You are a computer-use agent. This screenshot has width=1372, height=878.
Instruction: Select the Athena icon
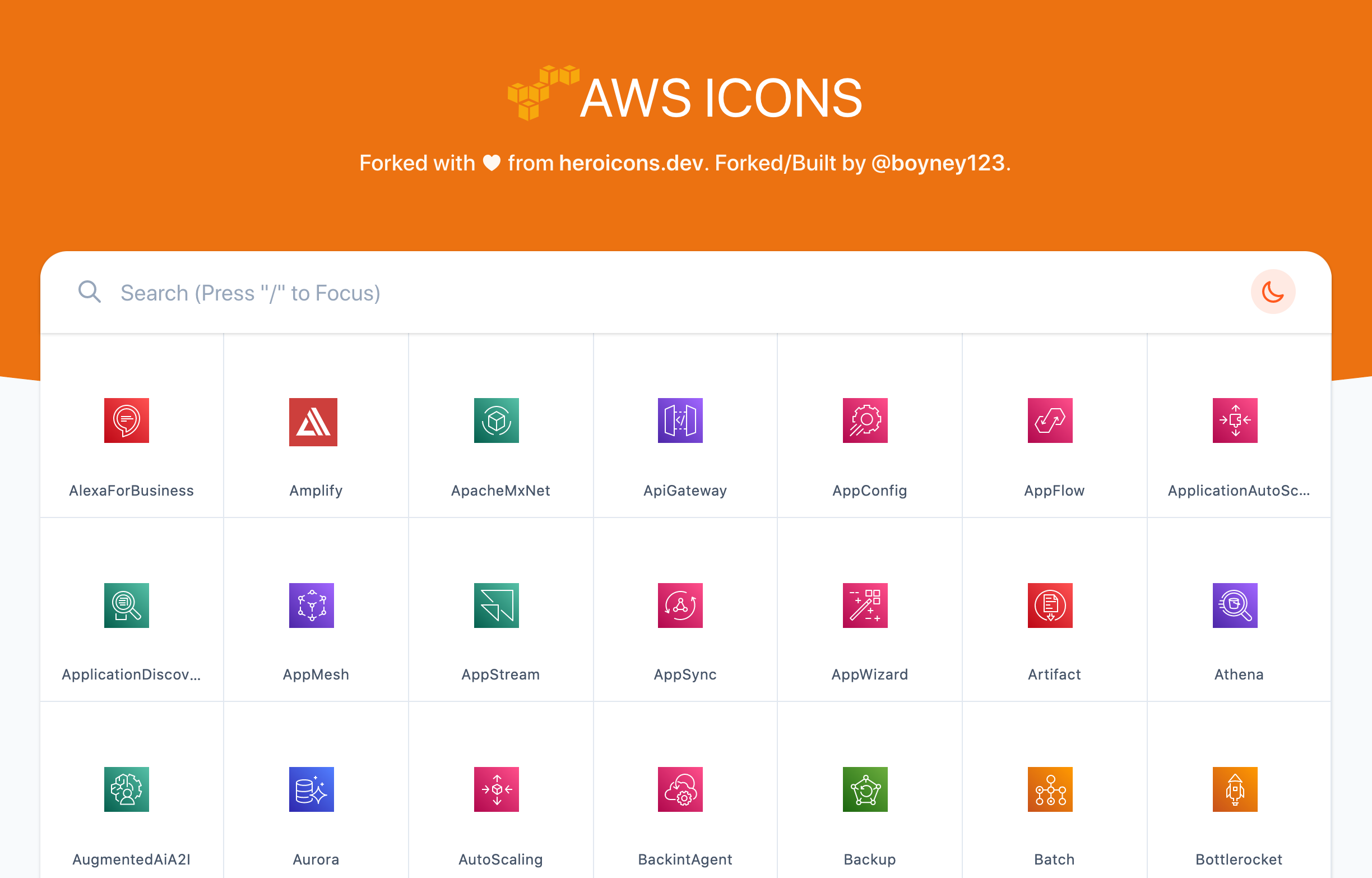[x=1235, y=606]
